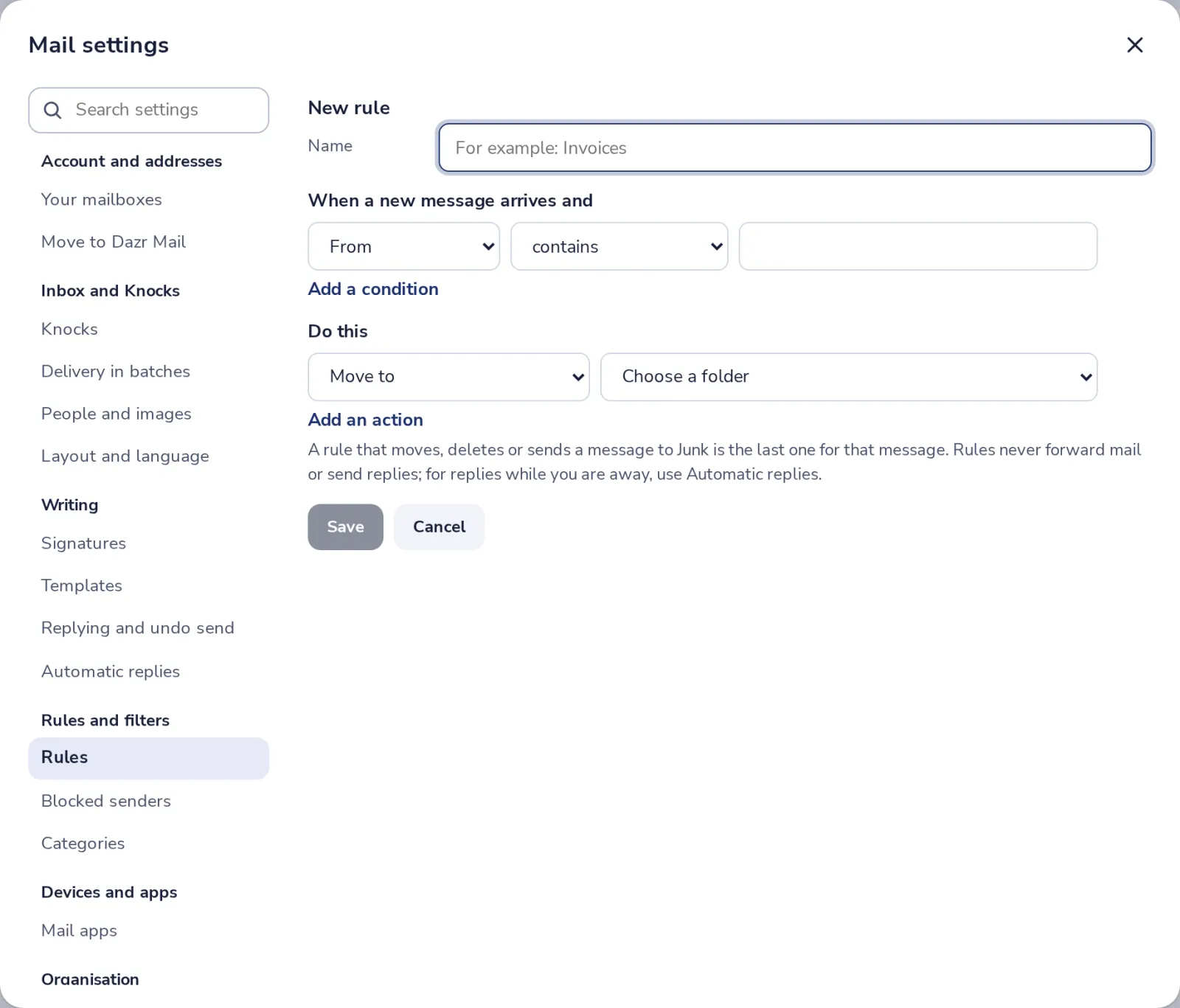Save the new rule

click(x=346, y=527)
